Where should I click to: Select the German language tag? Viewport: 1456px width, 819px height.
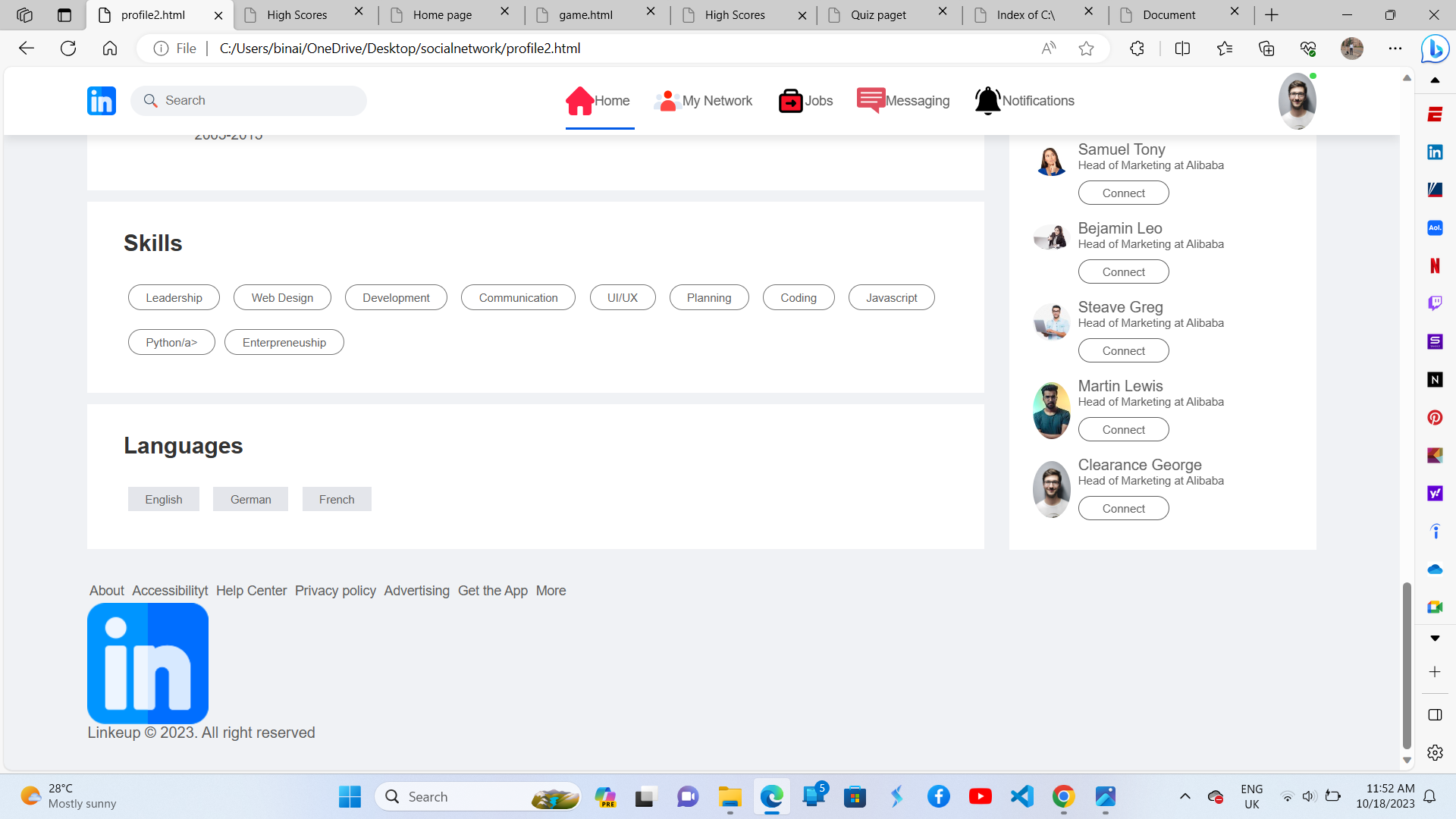[250, 500]
